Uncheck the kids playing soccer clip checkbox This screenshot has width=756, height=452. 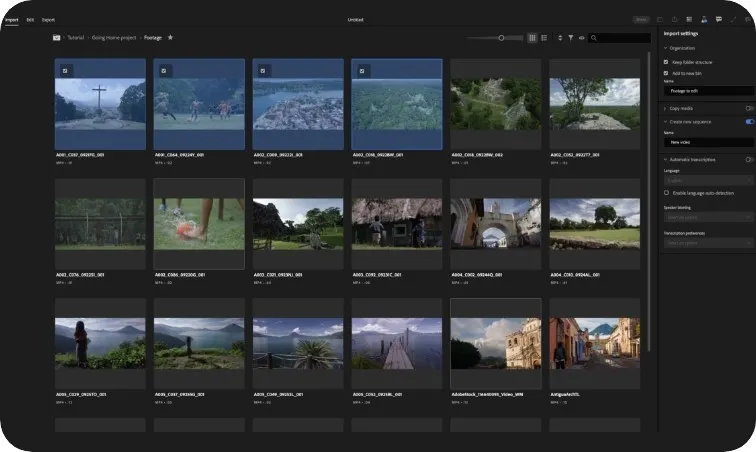(x=164, y=71)
